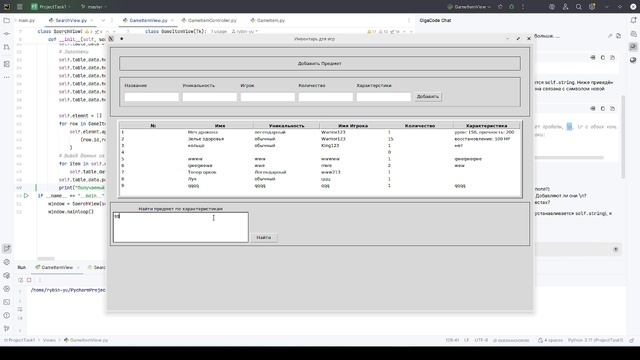Screen dimensions: 640x360
Task: Open the ProjectTask1 project dropdown
Action: 51,7
